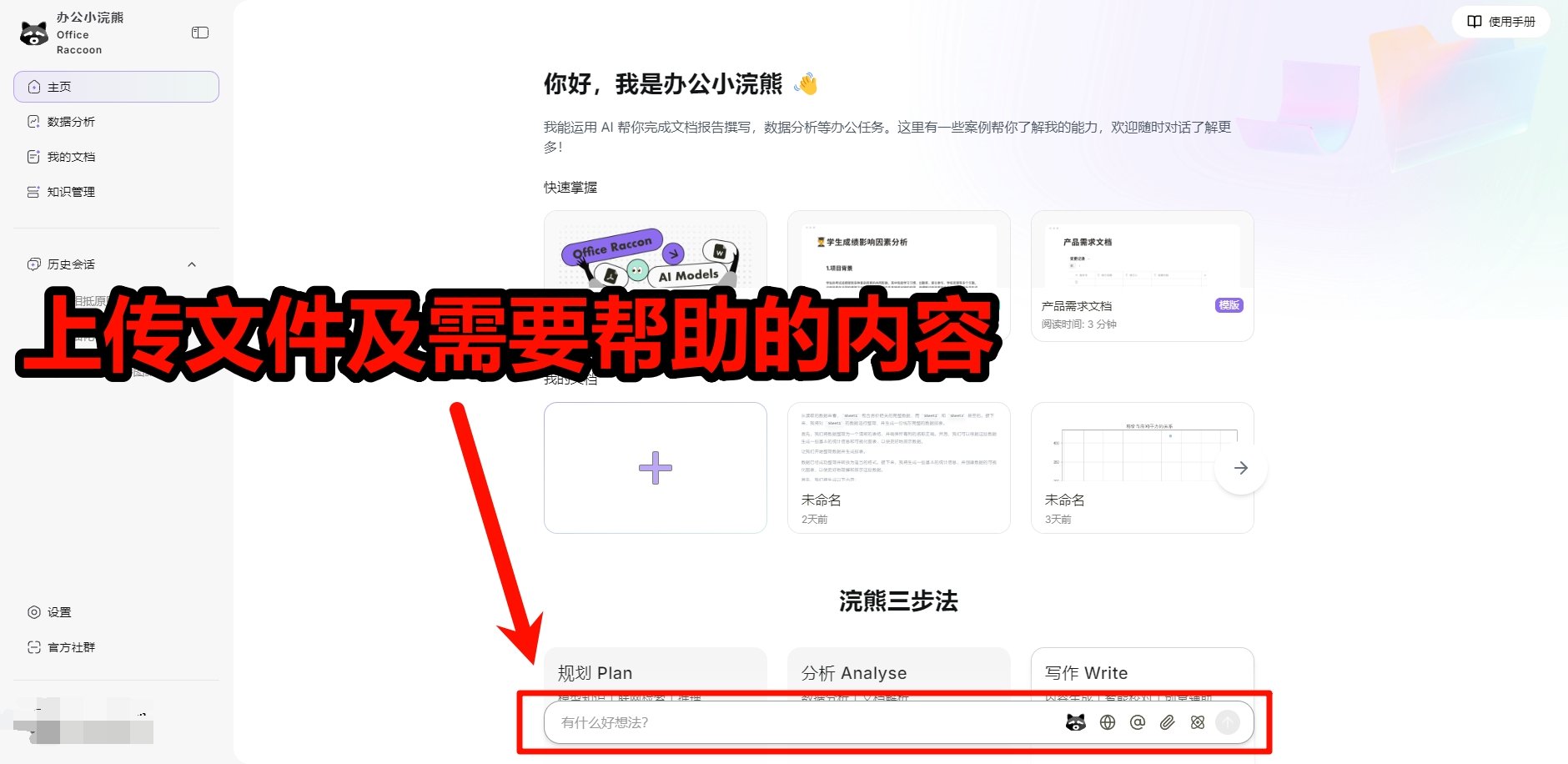Screen dimensions: 1568x764
Task: Open the 使用手册 manual
Action: [1500, 22]
